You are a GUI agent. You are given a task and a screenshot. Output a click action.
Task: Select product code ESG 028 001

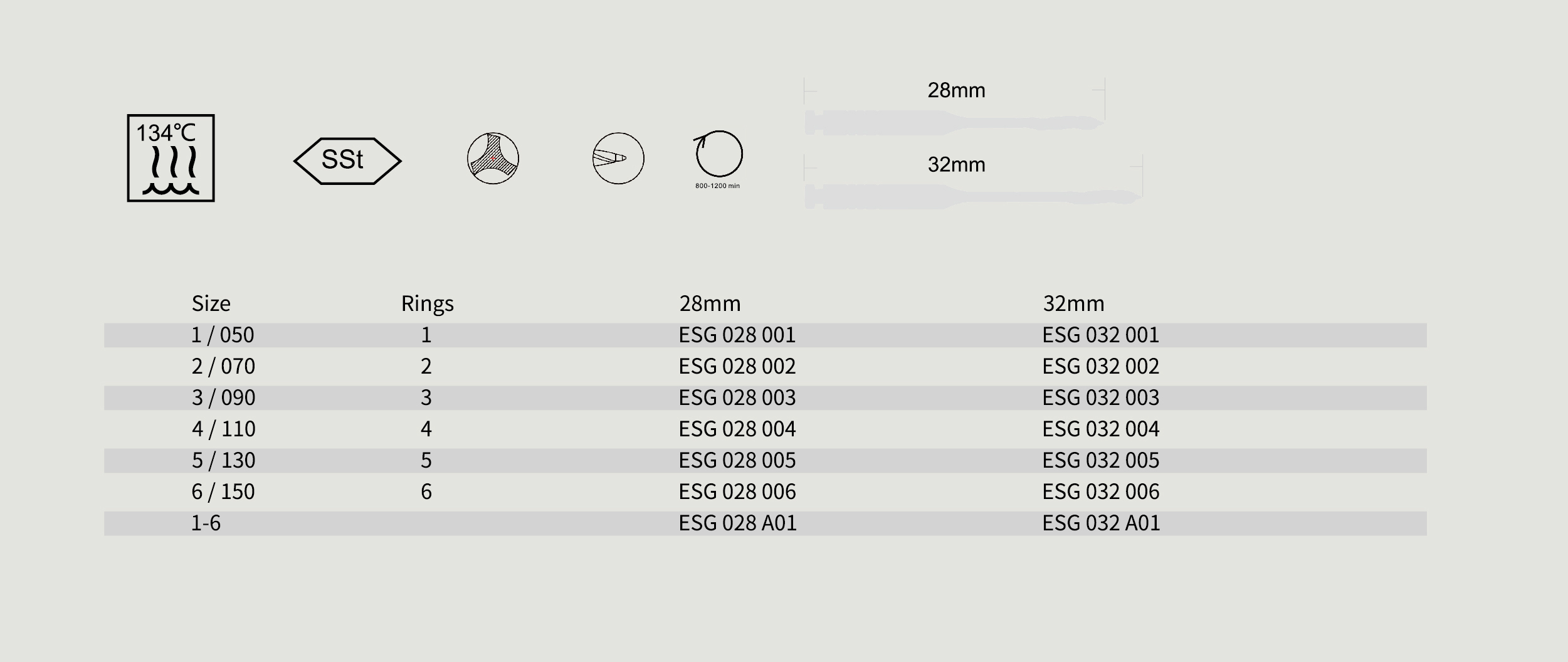[x=737, y=335]
